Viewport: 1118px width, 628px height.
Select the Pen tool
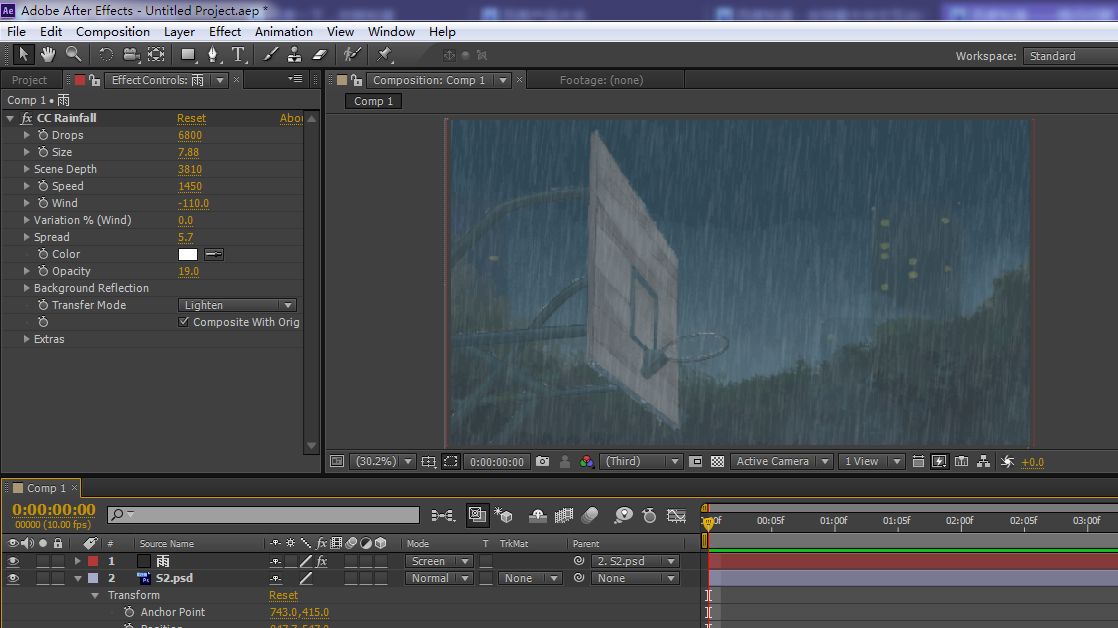coord(213,55)
